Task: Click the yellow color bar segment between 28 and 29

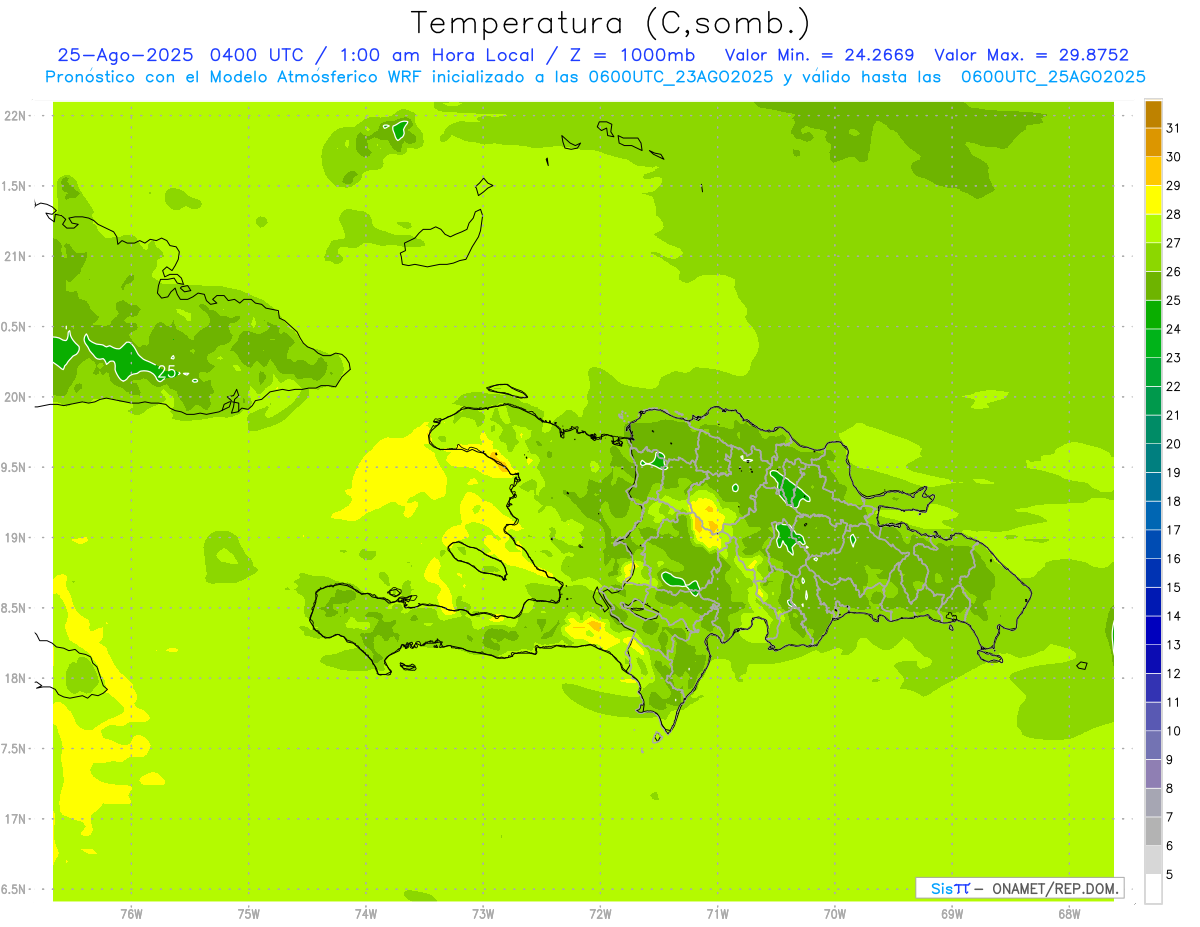Action: point(1153,200)
